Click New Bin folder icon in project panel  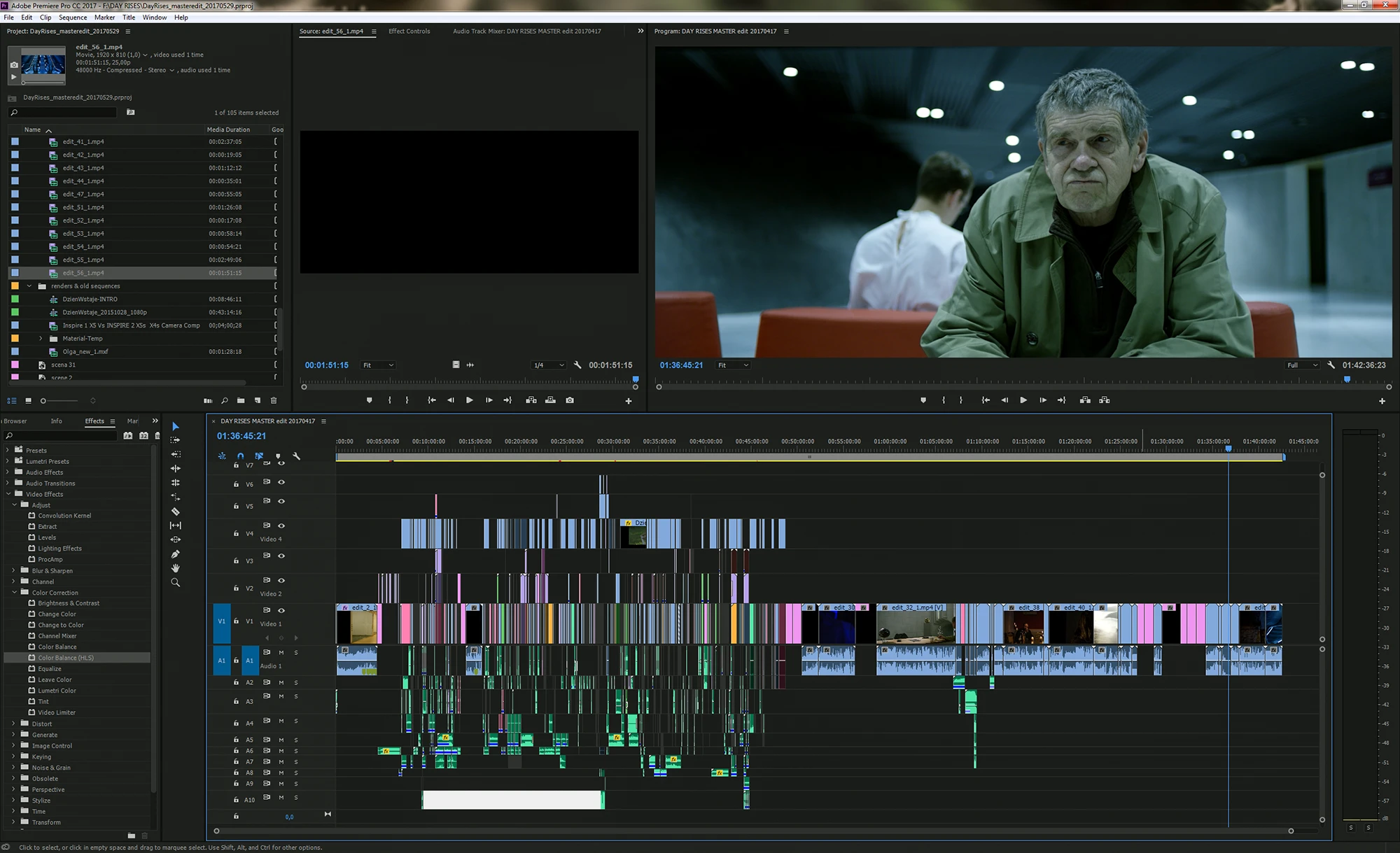click(241, 401)
